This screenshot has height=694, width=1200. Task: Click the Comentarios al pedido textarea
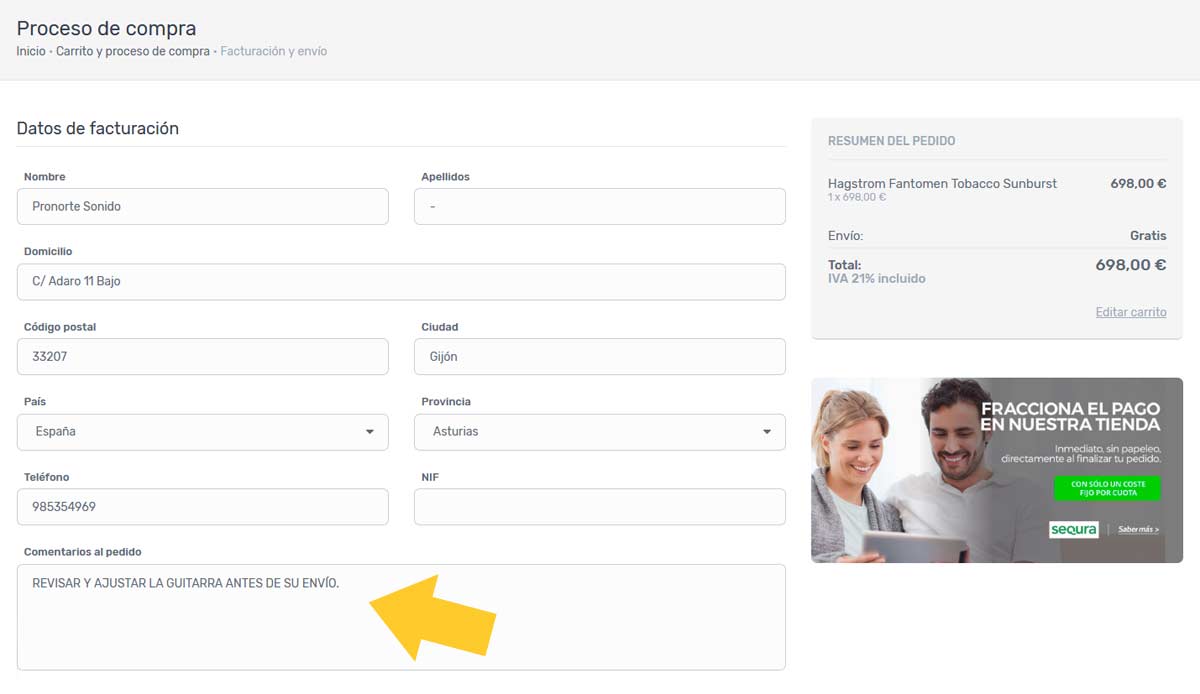tap(401, 617)
